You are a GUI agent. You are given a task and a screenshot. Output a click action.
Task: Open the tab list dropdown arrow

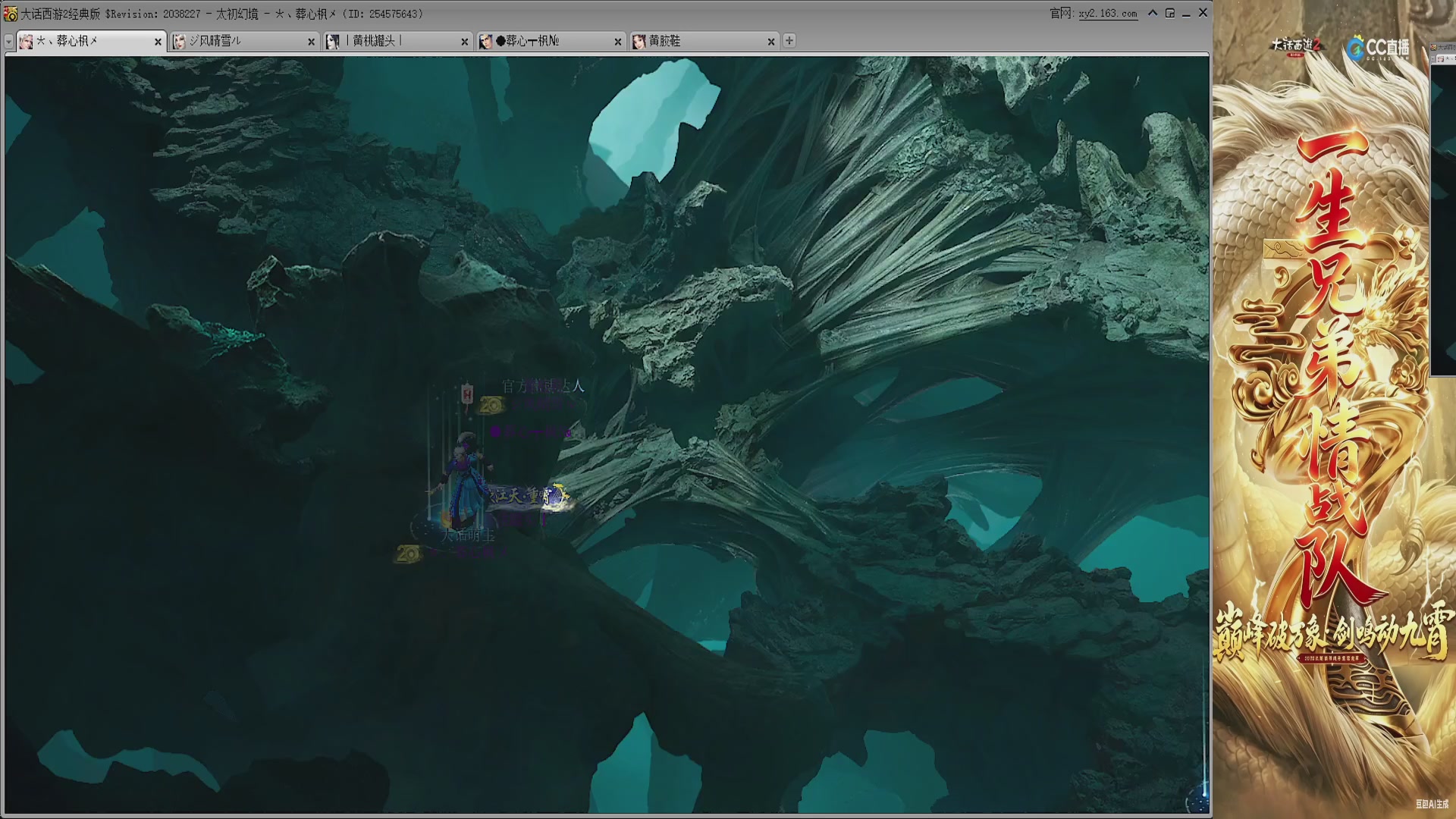9,42
